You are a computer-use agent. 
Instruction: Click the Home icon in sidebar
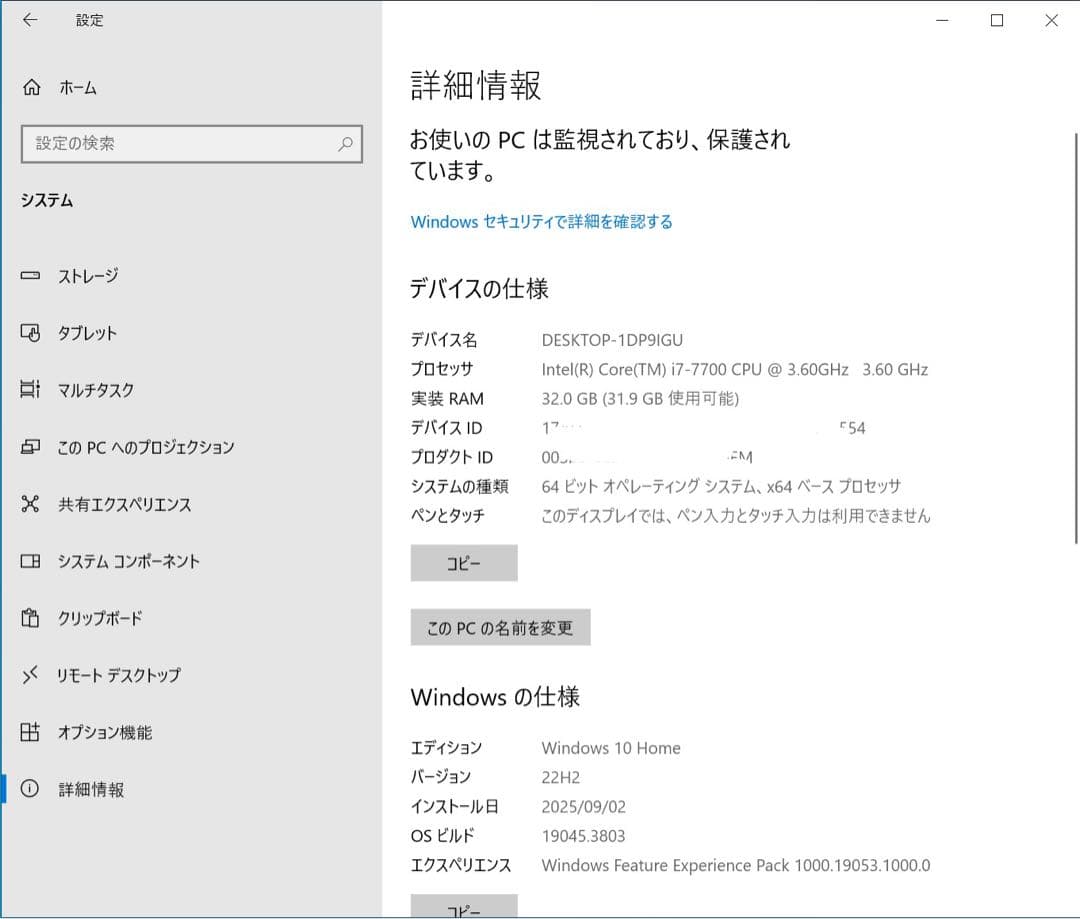pyautogui.click(x=31, y=88)
